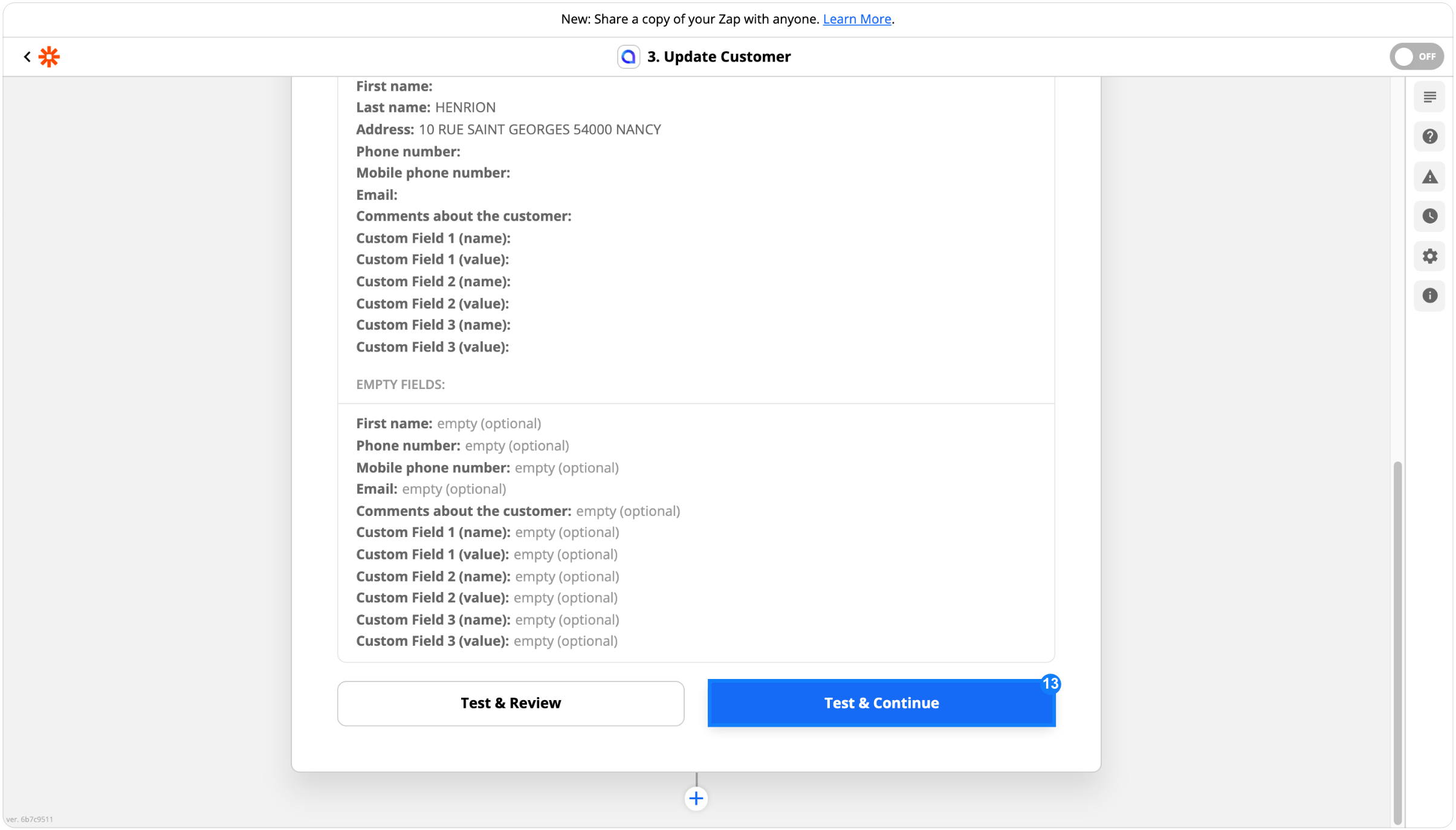This screenshot has width=1456, height=830.
Task: Click the back arrow chevron
Action: 27,57
